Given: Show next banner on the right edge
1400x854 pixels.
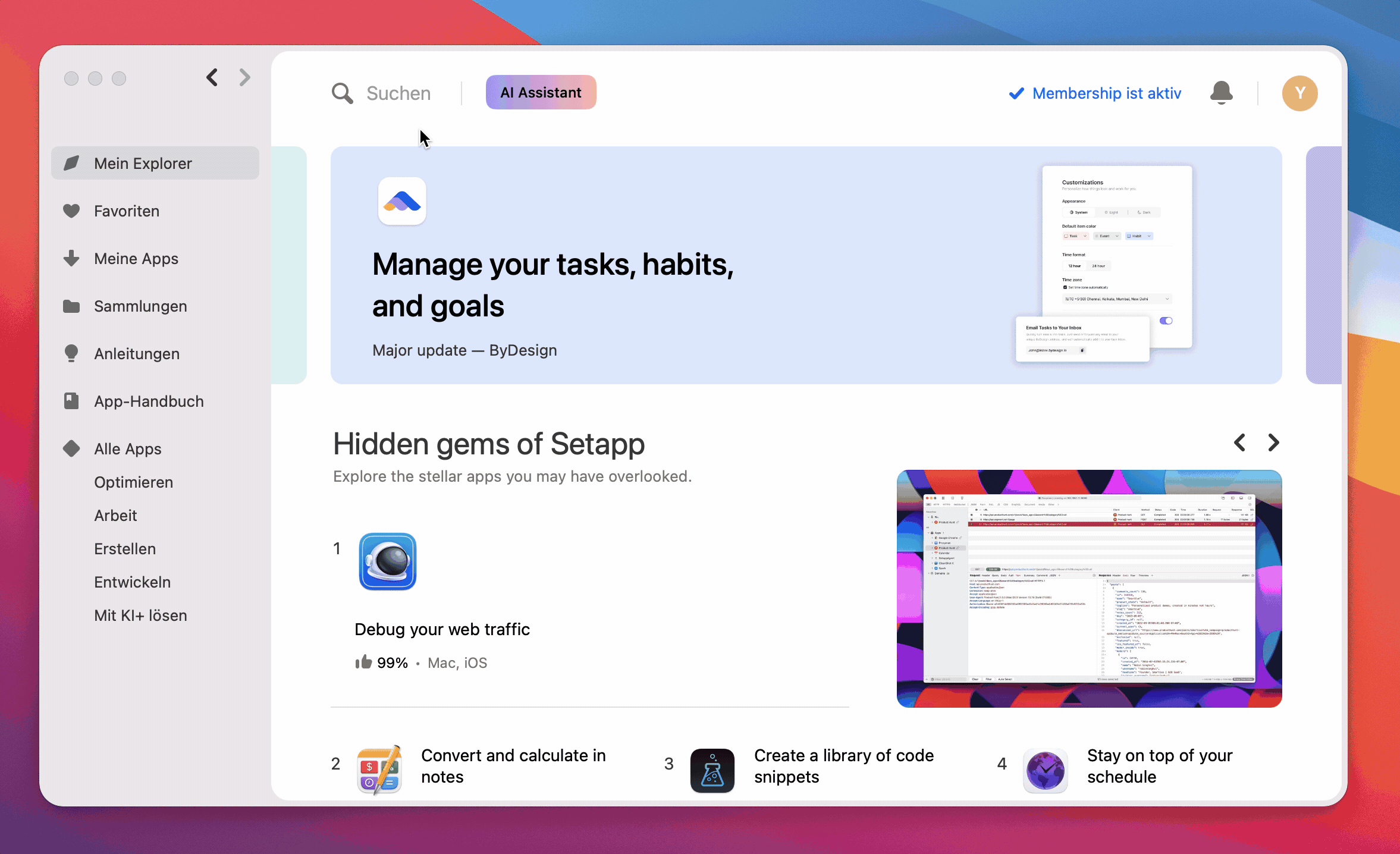Looking at the screenshot, I should (1323, 265).
